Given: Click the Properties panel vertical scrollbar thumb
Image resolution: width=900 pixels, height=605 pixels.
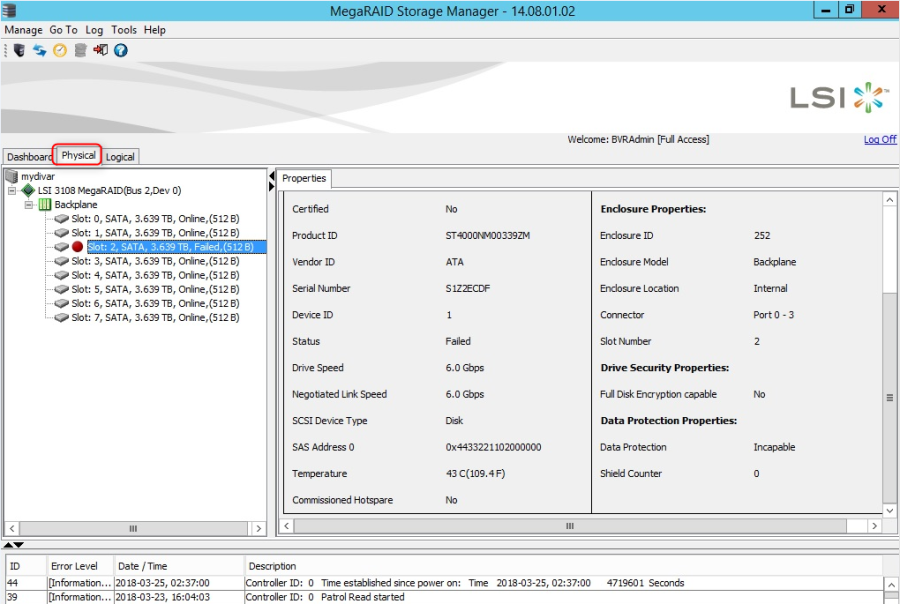Looking at the screenshot, I should pyautogui.click(x=889, y=396).
